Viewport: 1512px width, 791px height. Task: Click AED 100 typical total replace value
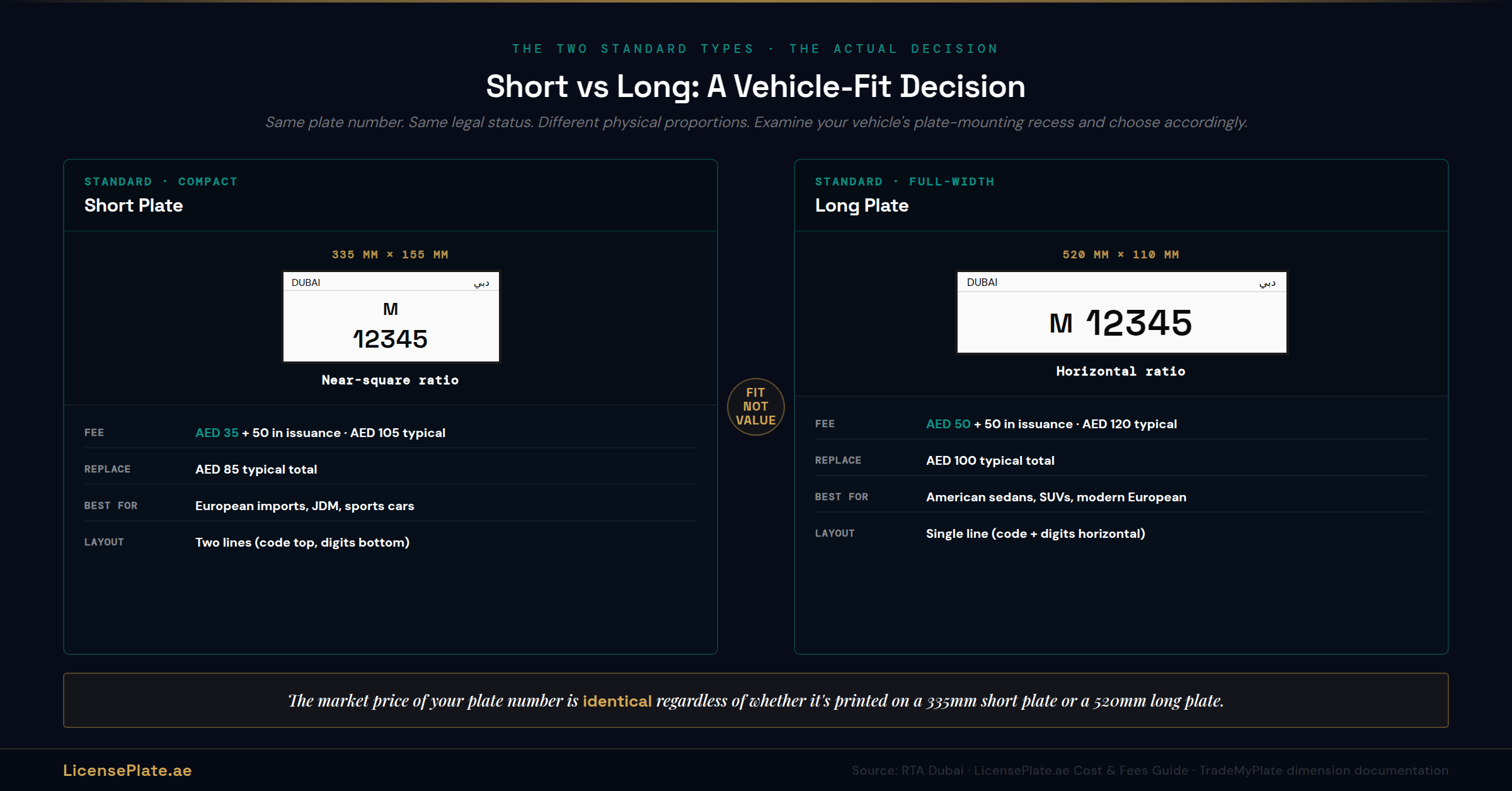pos(990,460)
